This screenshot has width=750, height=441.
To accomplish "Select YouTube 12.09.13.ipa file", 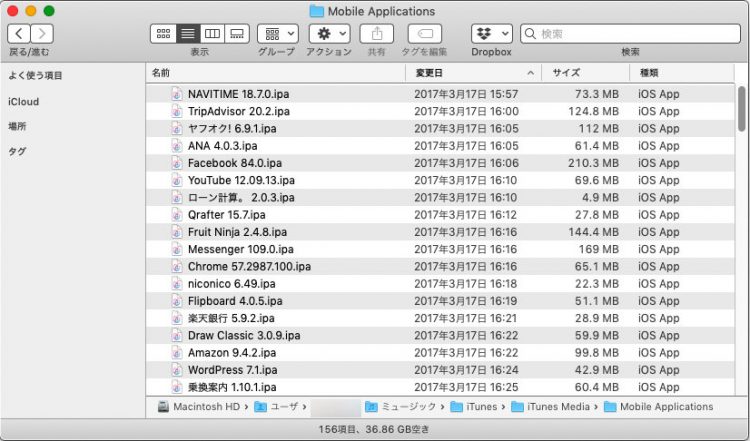I will 440,180.
